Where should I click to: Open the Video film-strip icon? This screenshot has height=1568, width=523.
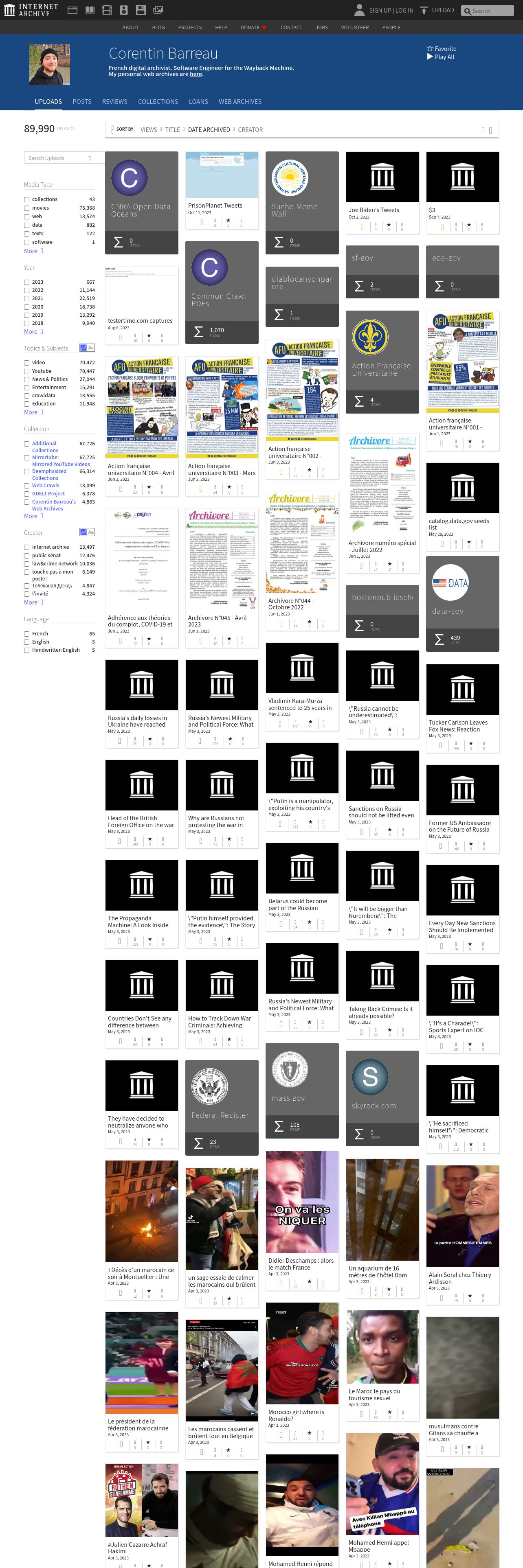tap(107, 10)
